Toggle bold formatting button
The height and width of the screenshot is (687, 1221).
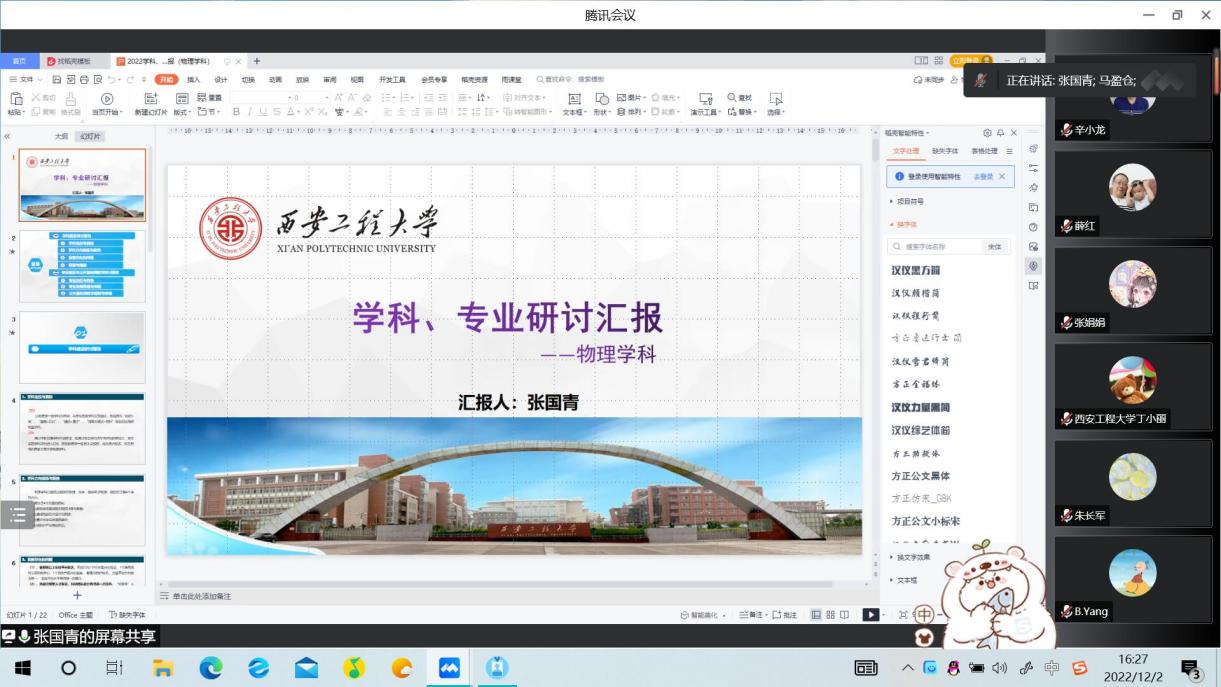[236, 112]
